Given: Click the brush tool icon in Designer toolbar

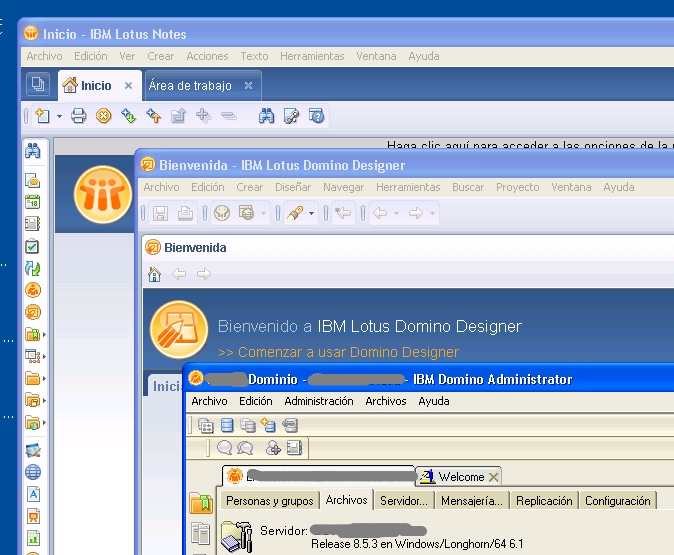Looking at the screenshot, I should click(295, 213).
